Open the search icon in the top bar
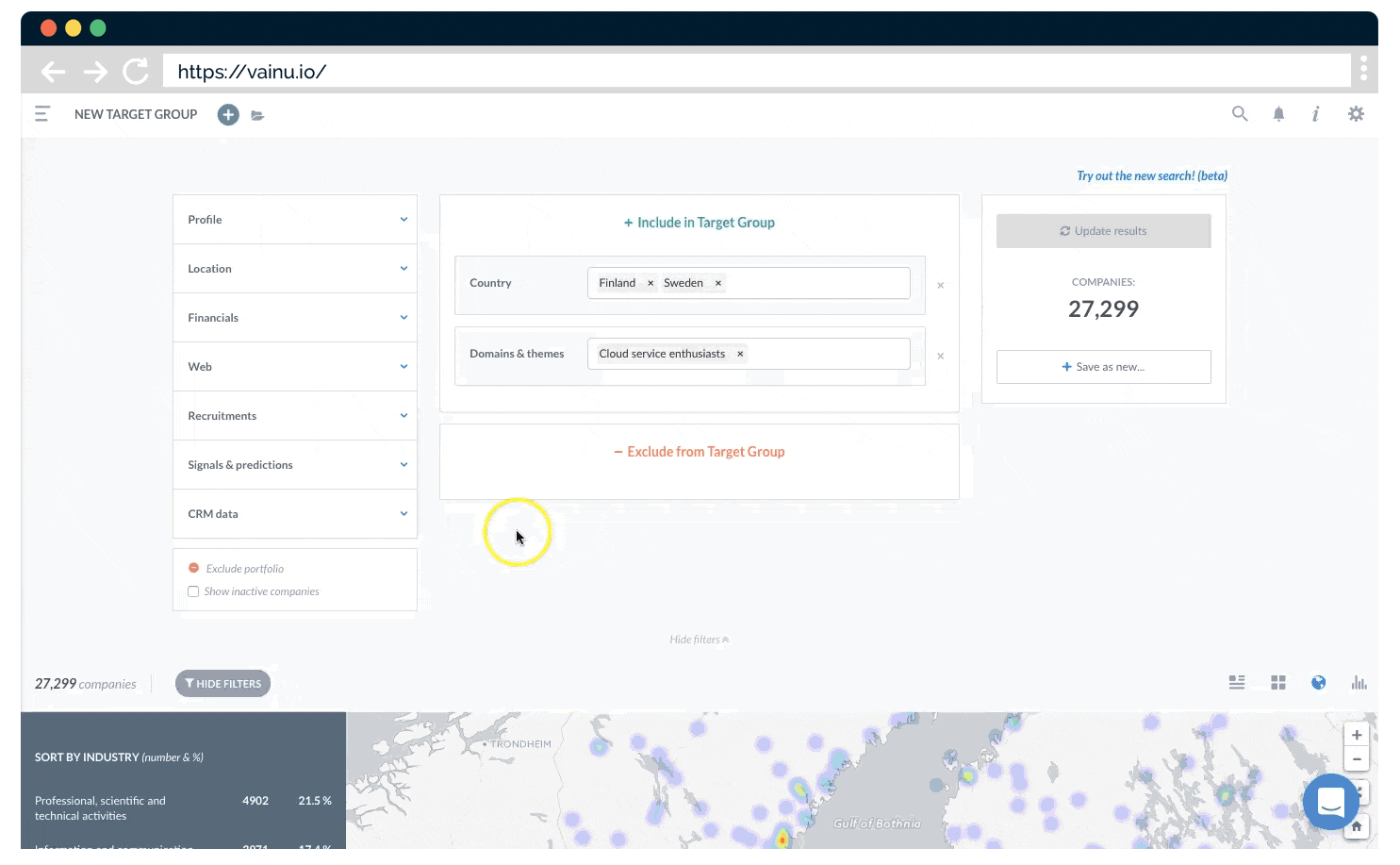Viewport: 1400px width, 865px height. point(1240,113)
